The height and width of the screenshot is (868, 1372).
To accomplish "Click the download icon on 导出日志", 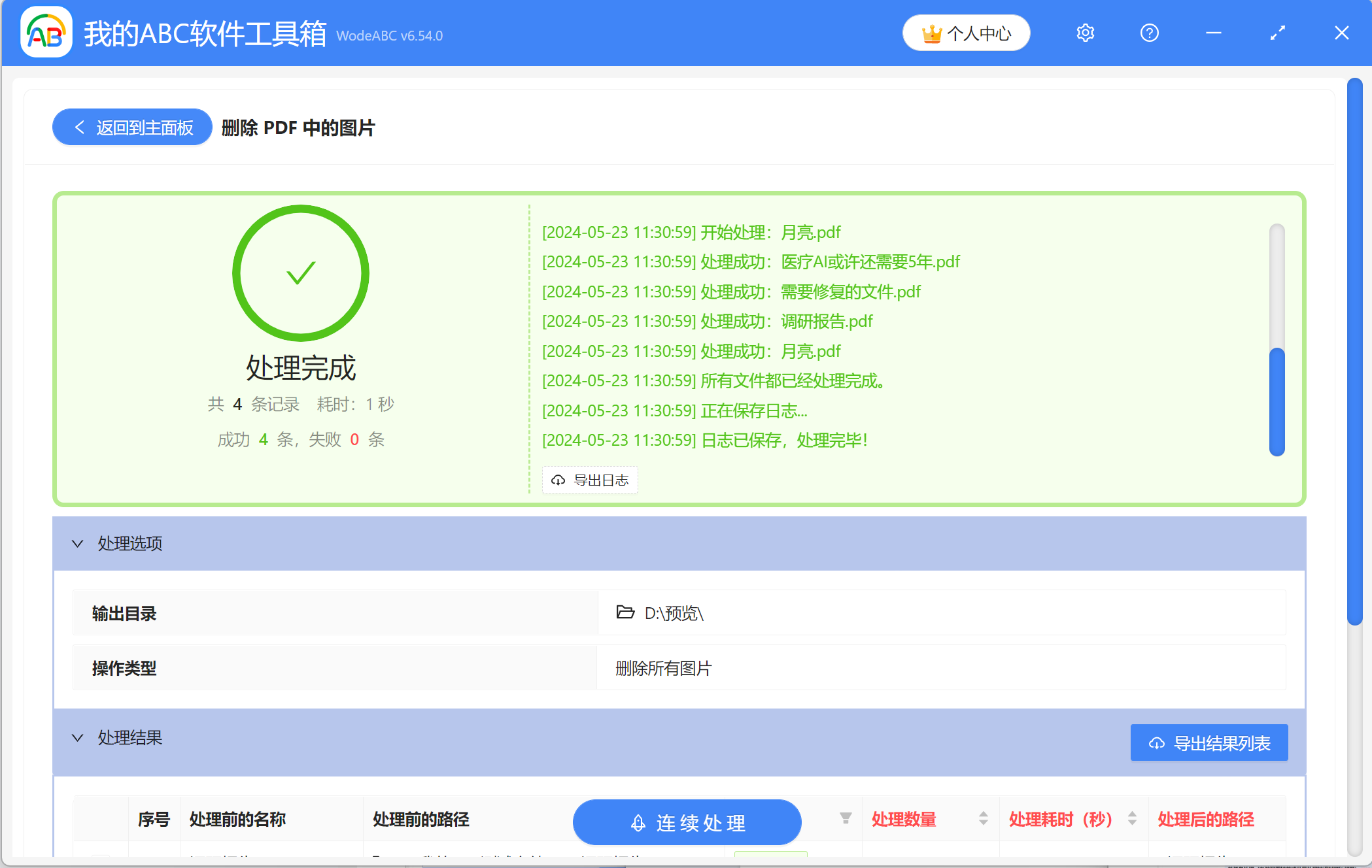I will tap(558, 480).
